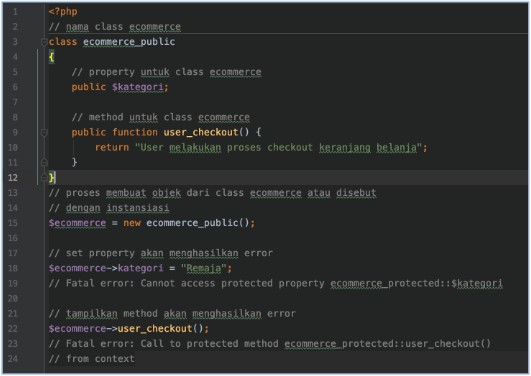Place cursor after the closing brace on line 12

(x=56, y=177)
